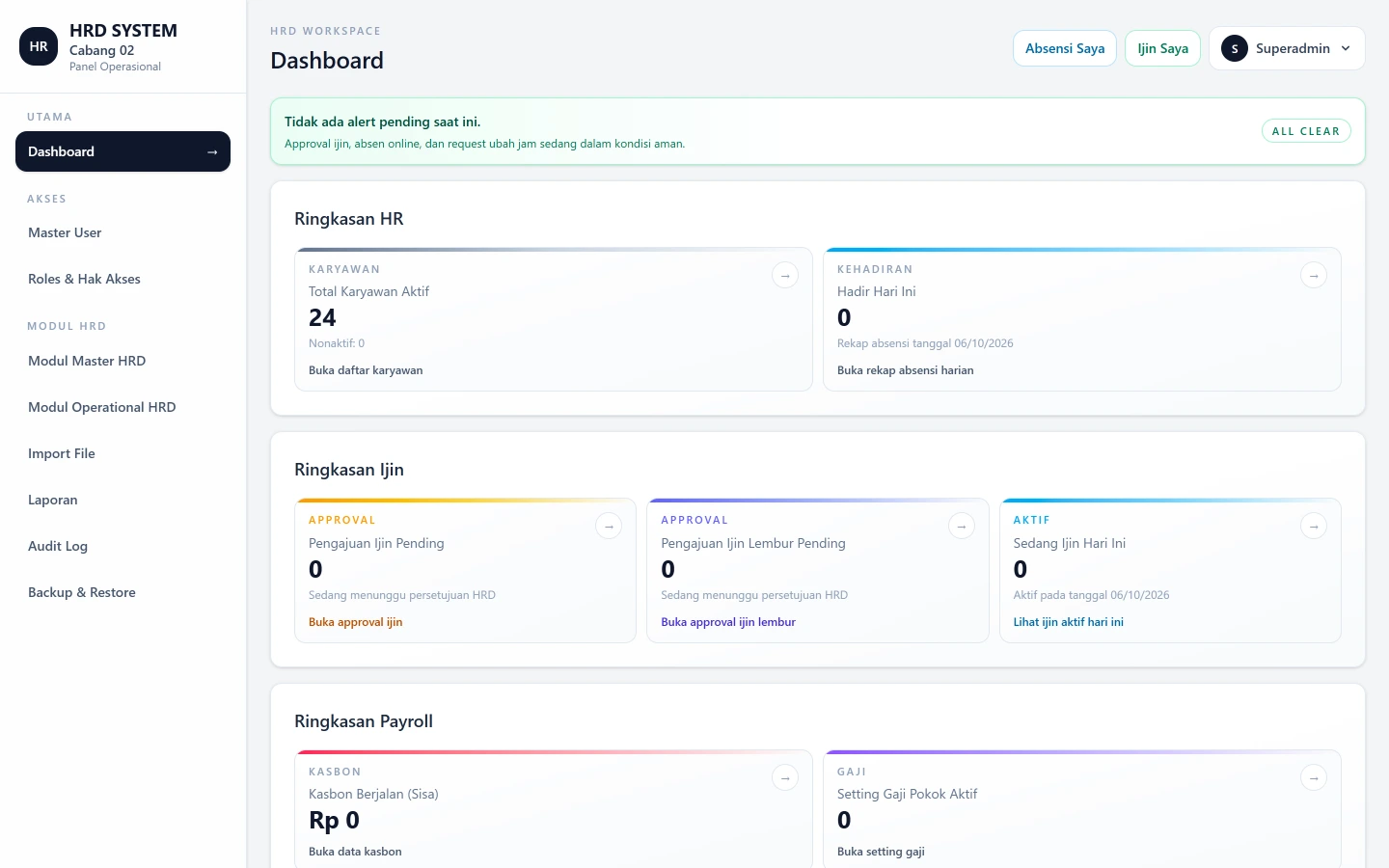
Task: Click arrow icon on Pengajuan Ijin Pending card
Action: (609, 526)
